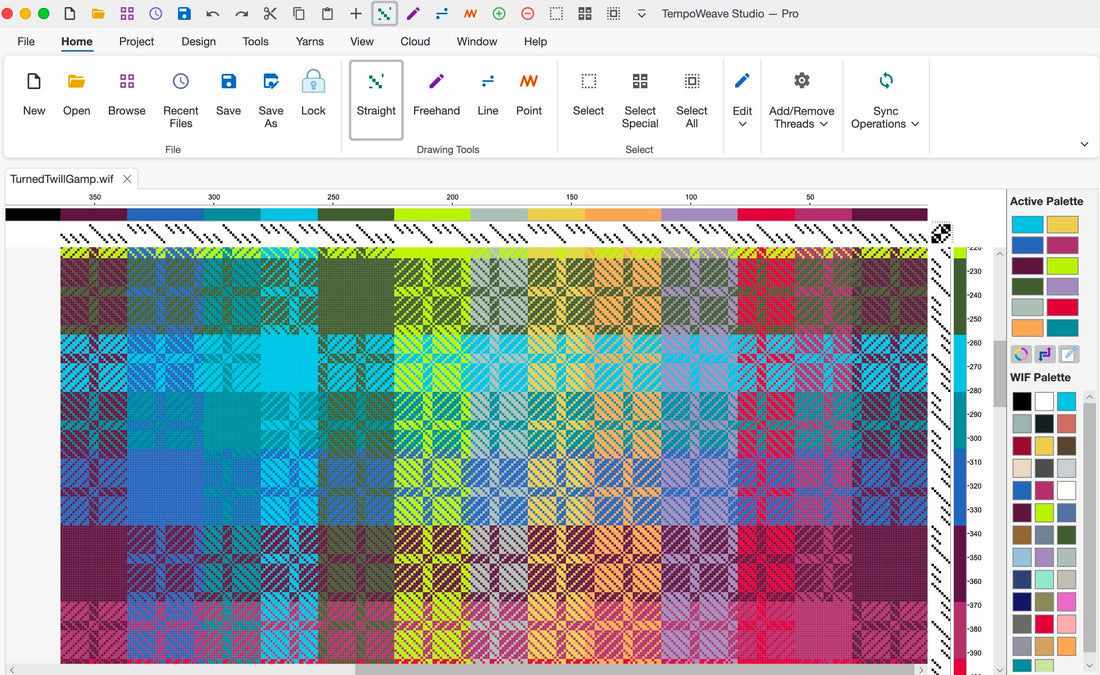Click the Cut scissors icon
The width and height of the screenshot is (1100, 675).
270,13
